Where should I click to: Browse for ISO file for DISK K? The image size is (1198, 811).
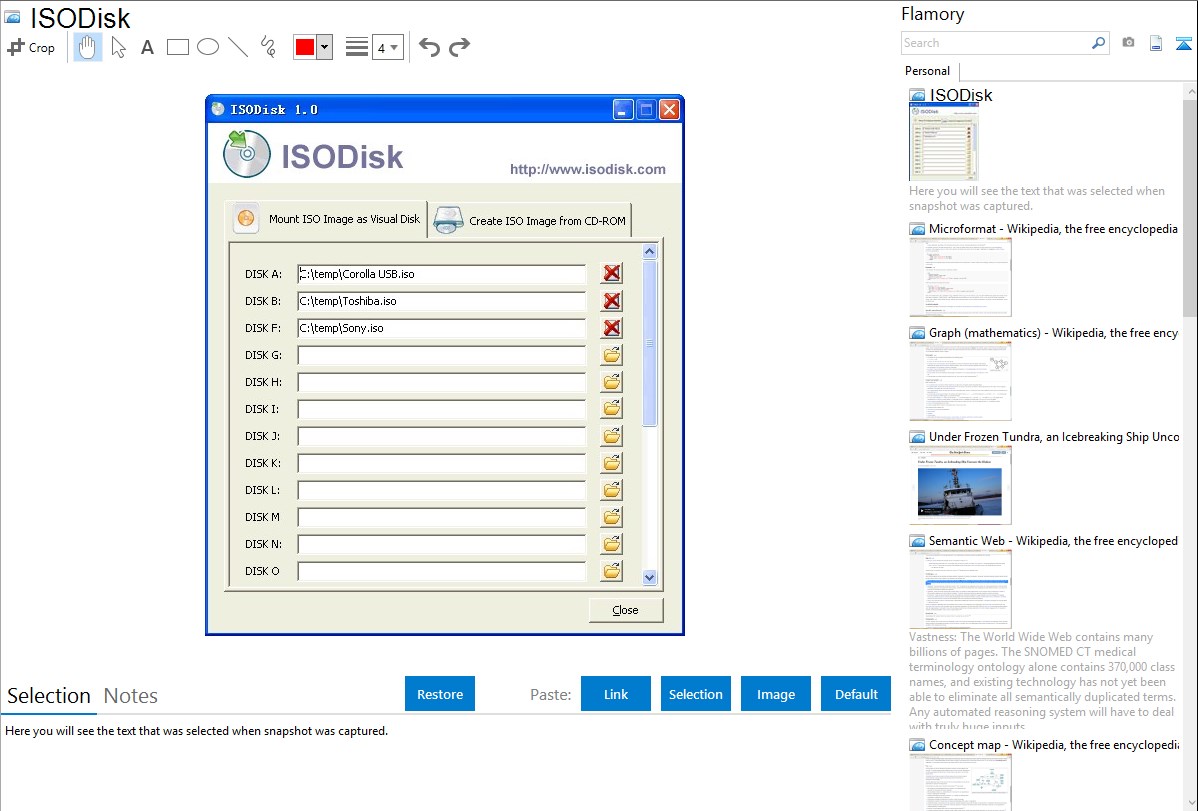(x=611, y=462)
